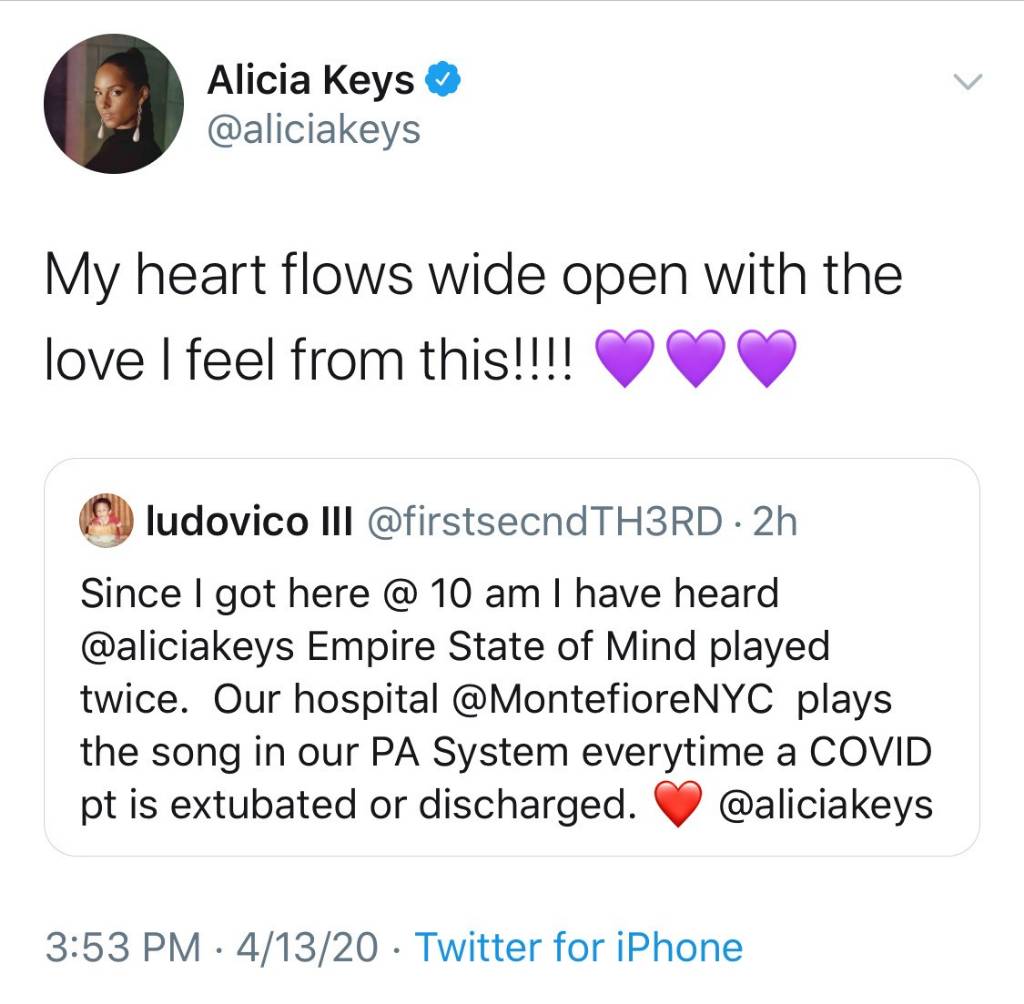Click the middle purple heart emoji
This screenshot has height=1004, width=1024.
[695, 358]
